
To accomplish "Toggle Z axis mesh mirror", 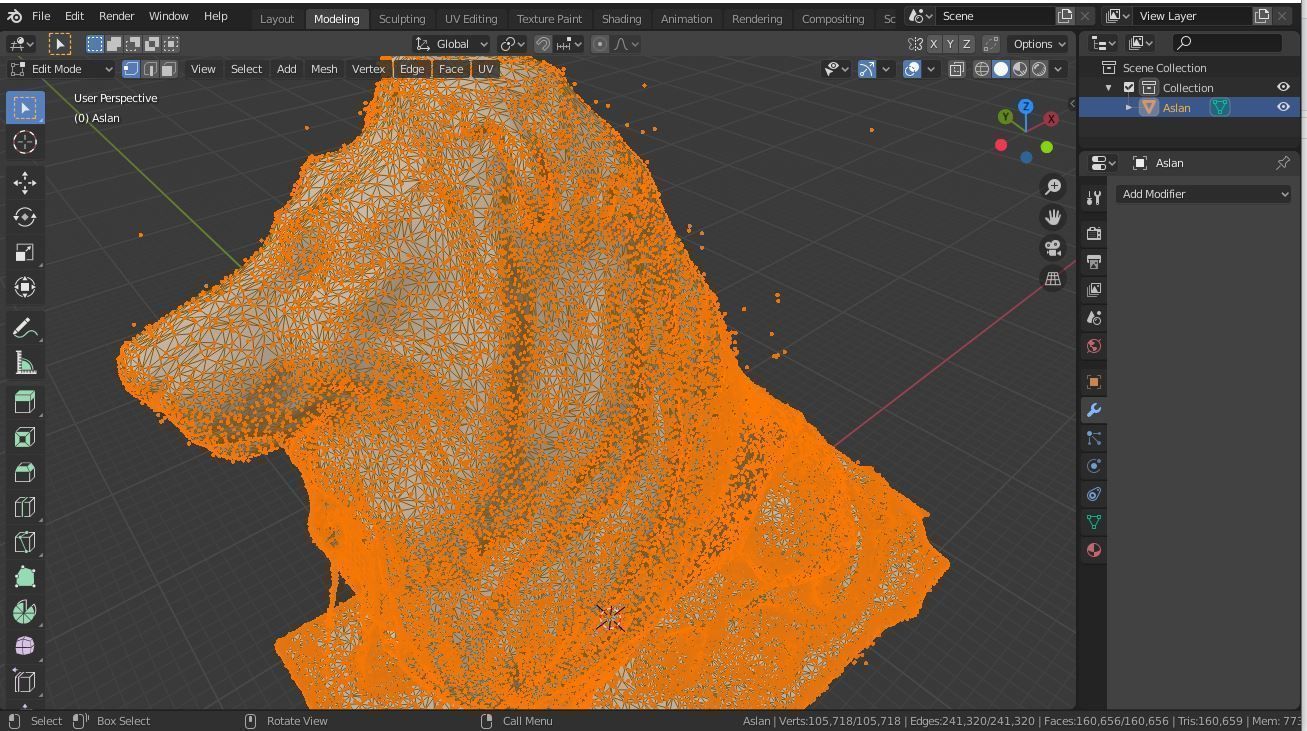I will tap(967, 44).
